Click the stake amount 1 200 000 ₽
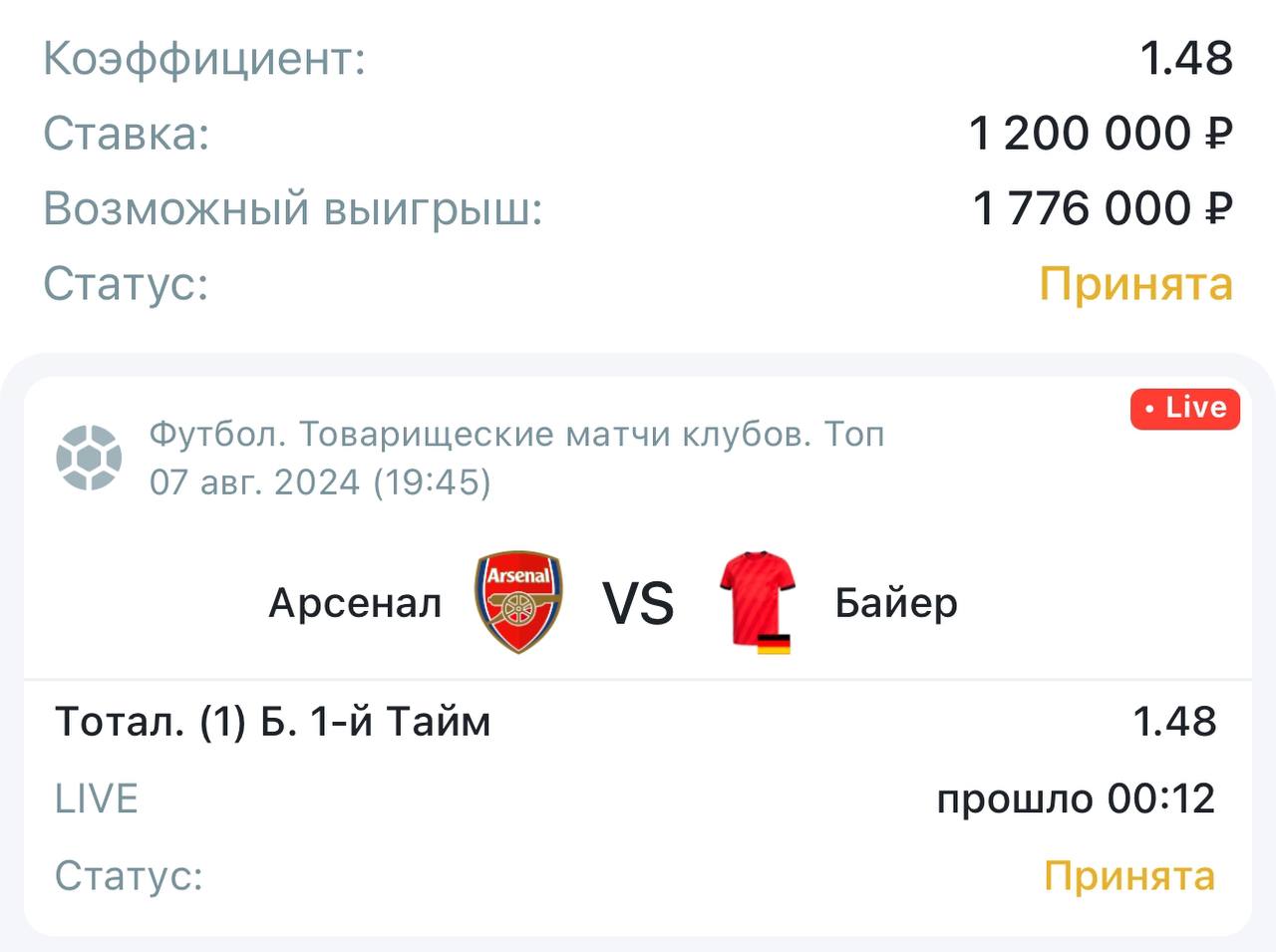Screen dimensions: 1276x952 [x=1101, y=134]
